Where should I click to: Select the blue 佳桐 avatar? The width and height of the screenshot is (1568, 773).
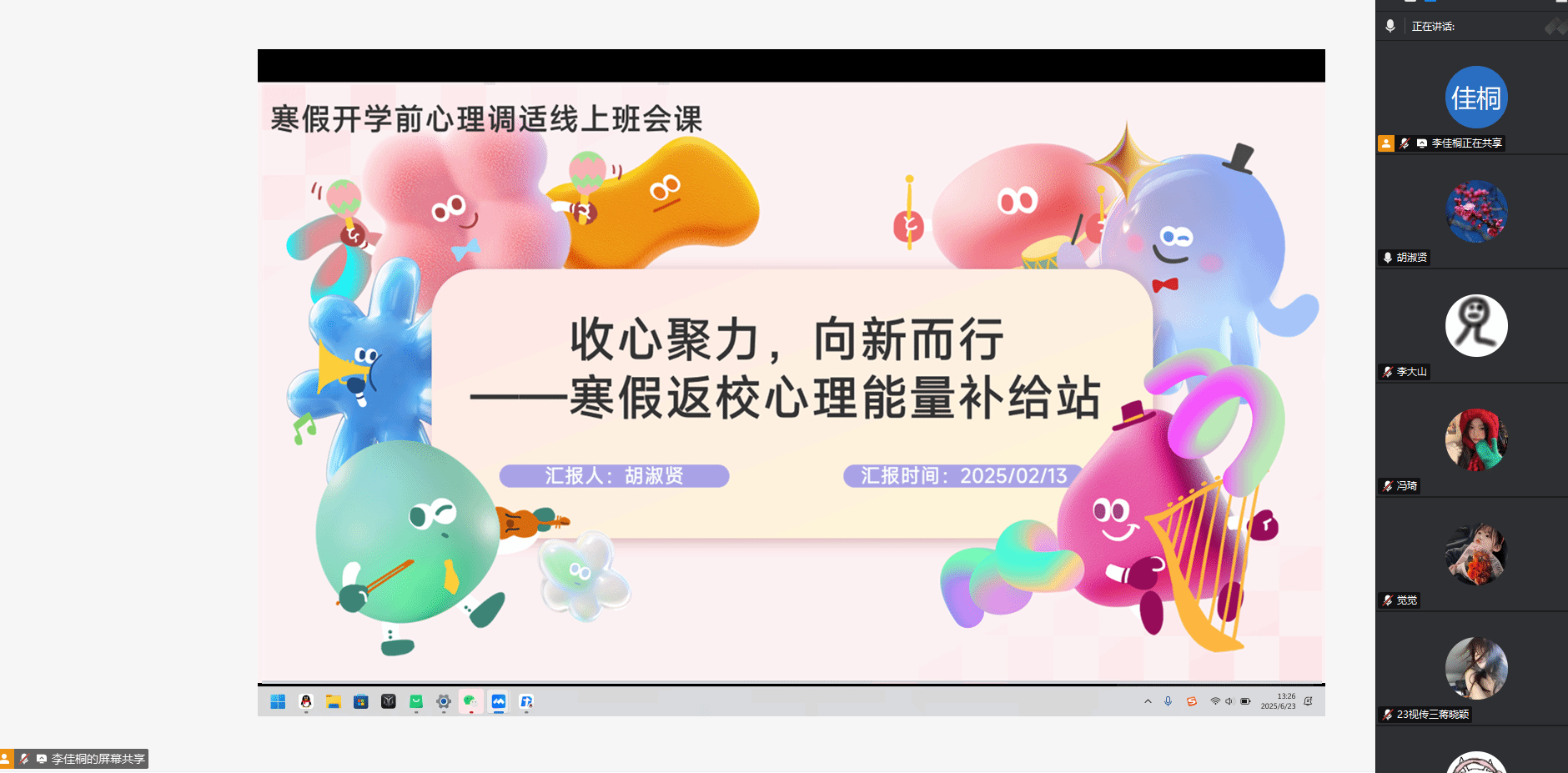point(1476,98)
